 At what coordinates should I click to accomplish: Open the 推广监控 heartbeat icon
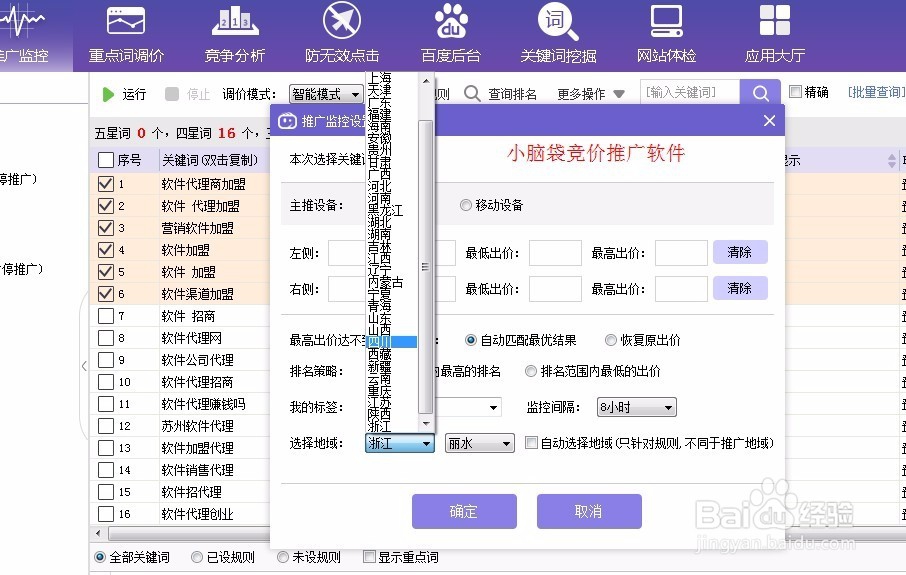21,22
